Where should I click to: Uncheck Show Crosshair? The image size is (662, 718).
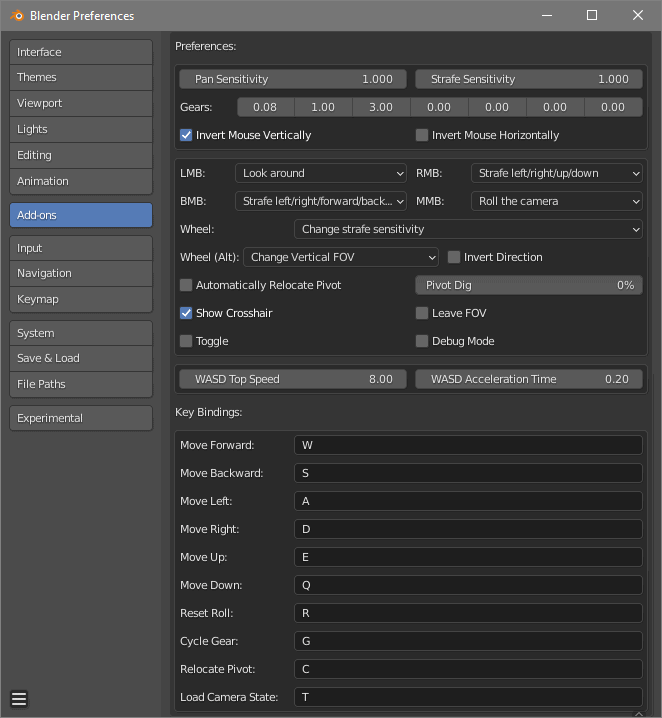pos(186,313)
